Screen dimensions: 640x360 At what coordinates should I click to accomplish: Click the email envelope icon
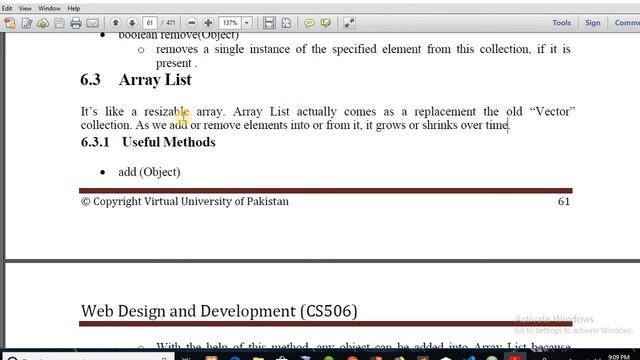coord(93,23)
